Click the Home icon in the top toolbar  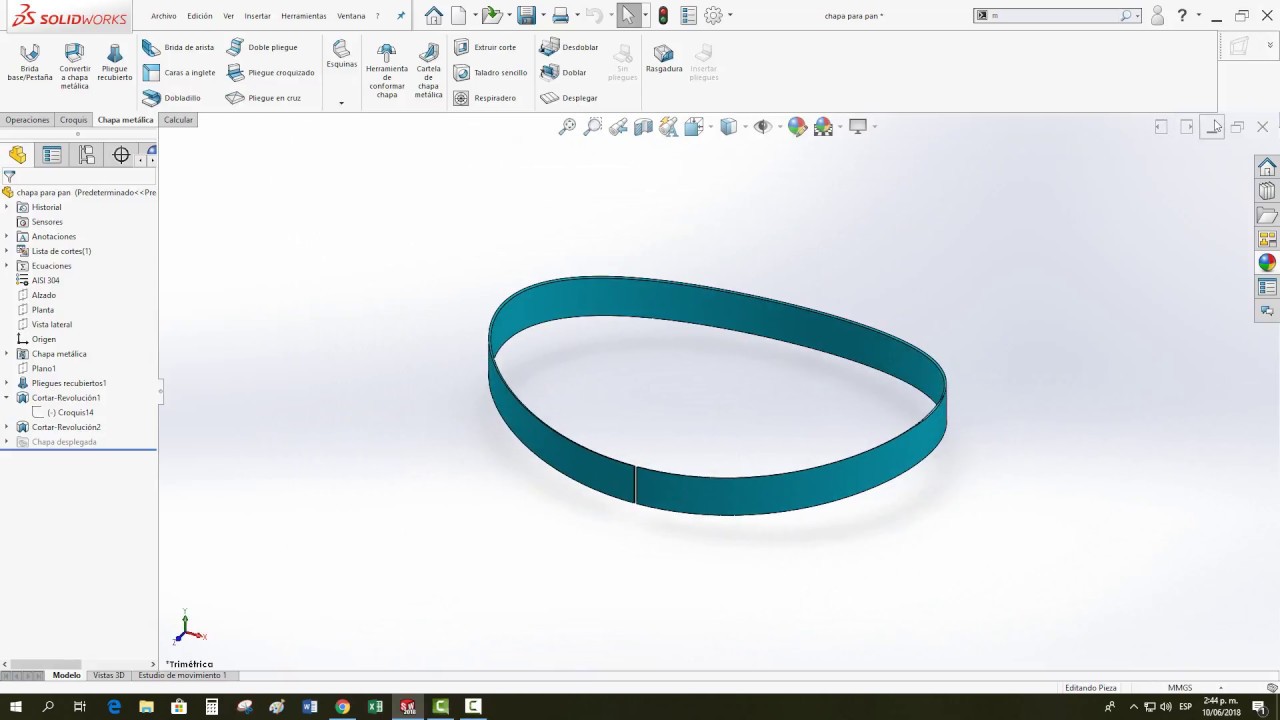(433, 15)
